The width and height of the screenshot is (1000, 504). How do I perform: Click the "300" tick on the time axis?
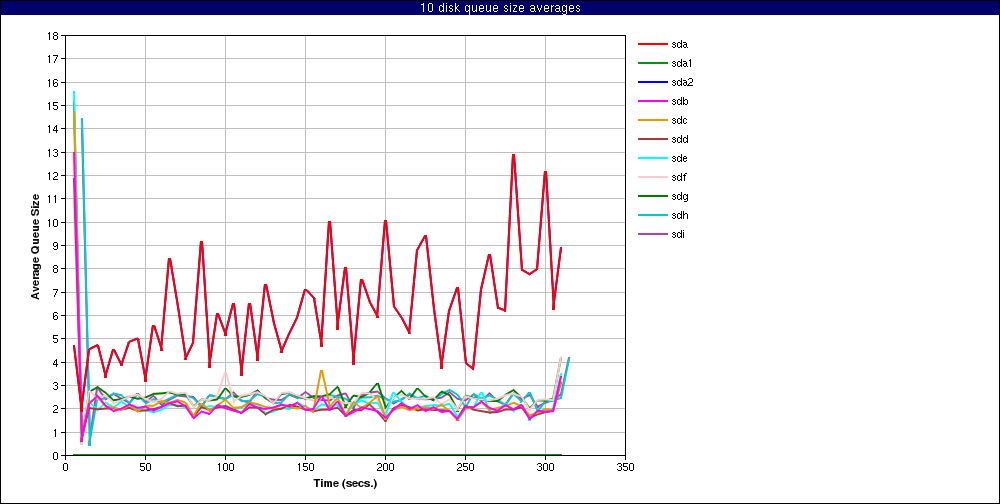(545, 467)
